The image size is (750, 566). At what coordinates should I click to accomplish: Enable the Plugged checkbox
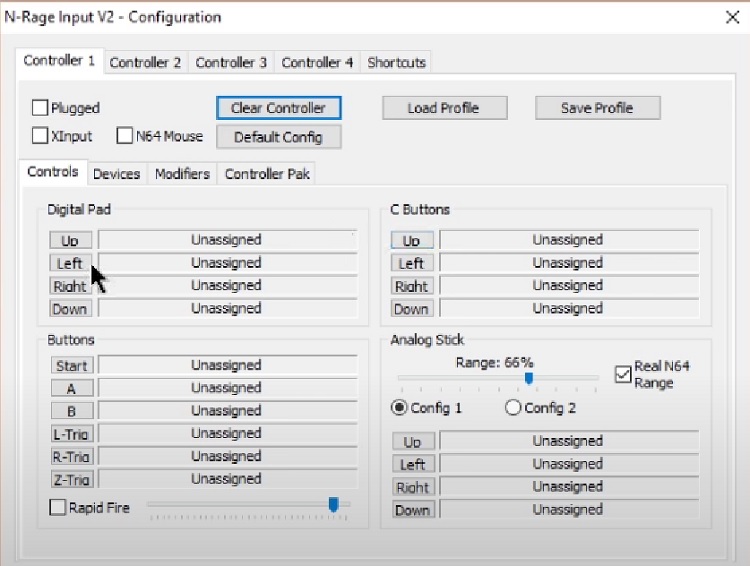click(41, 108)
